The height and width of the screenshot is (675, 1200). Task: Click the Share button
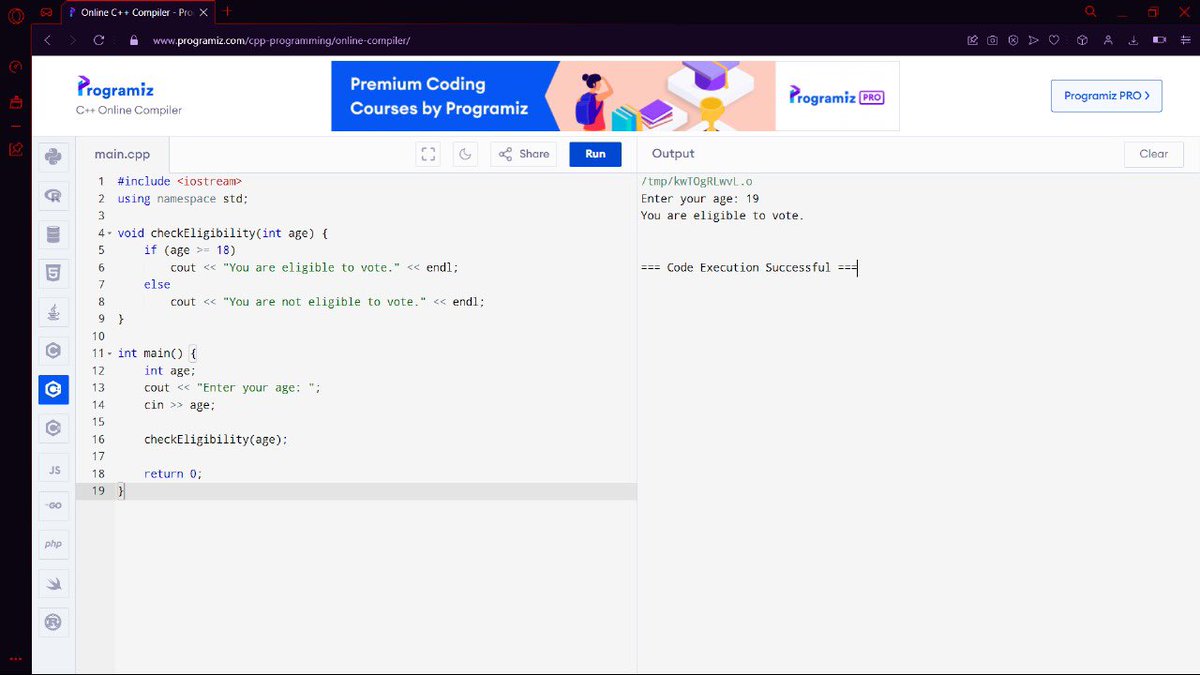523,154
